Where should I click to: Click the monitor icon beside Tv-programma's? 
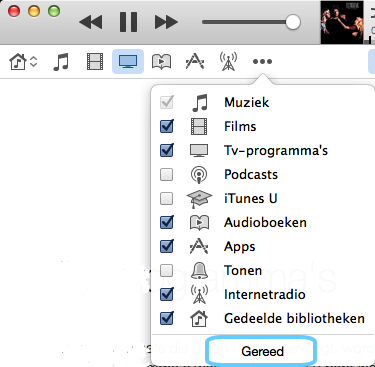tap(199, 150)
